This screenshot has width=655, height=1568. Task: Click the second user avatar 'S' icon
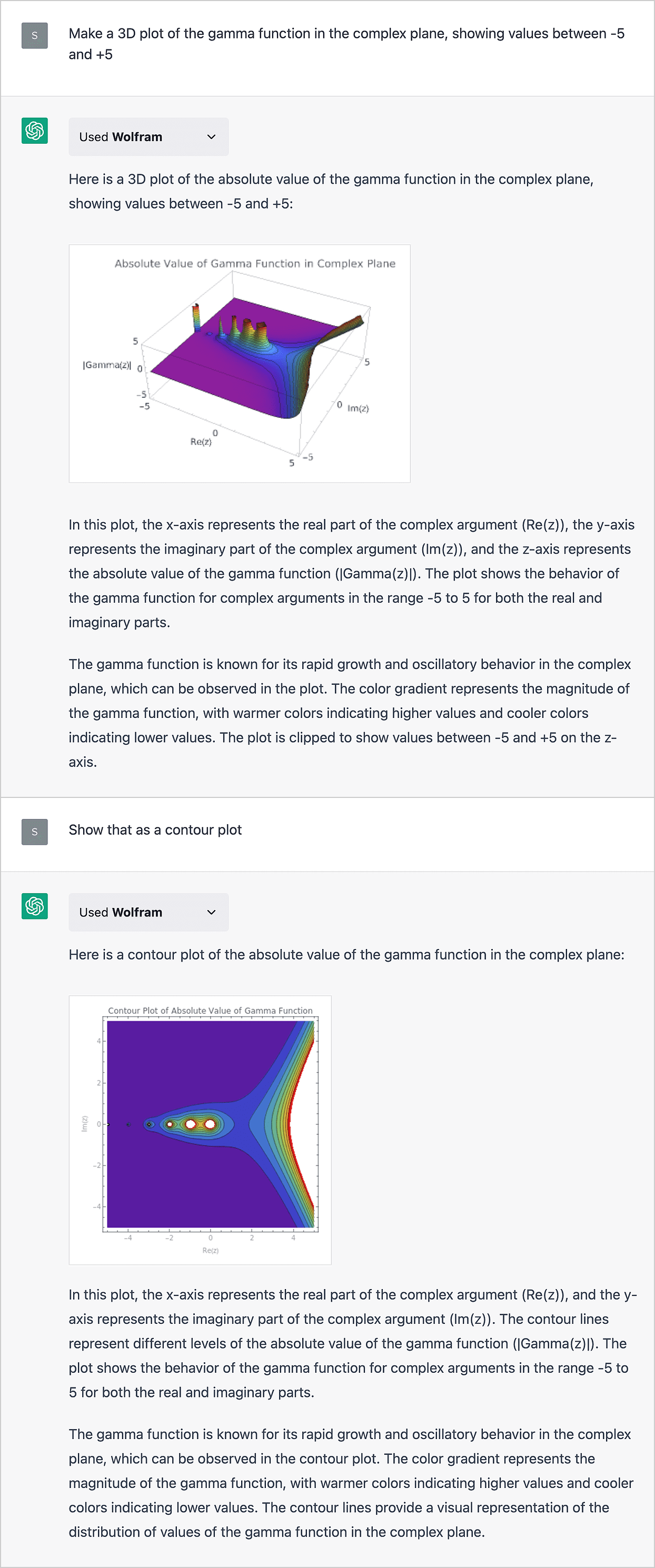coord(35,832)
